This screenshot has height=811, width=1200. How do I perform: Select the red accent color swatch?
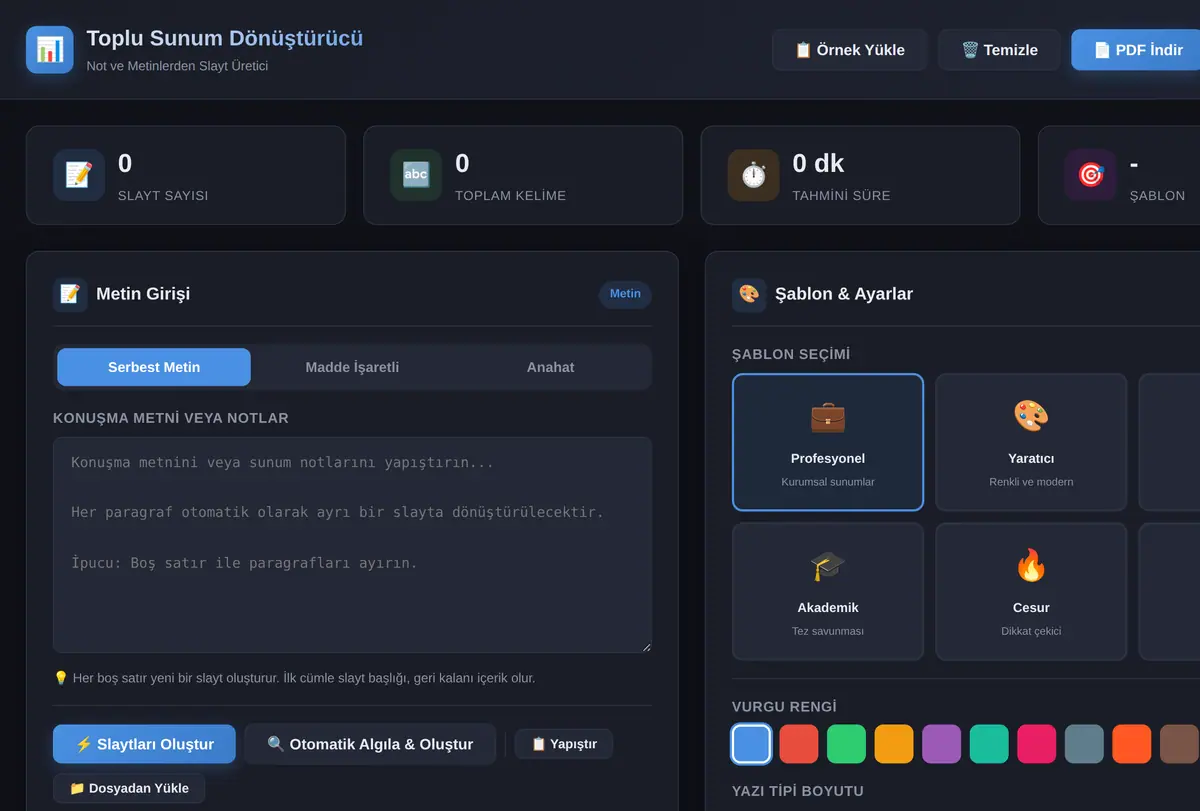[799, 744]
